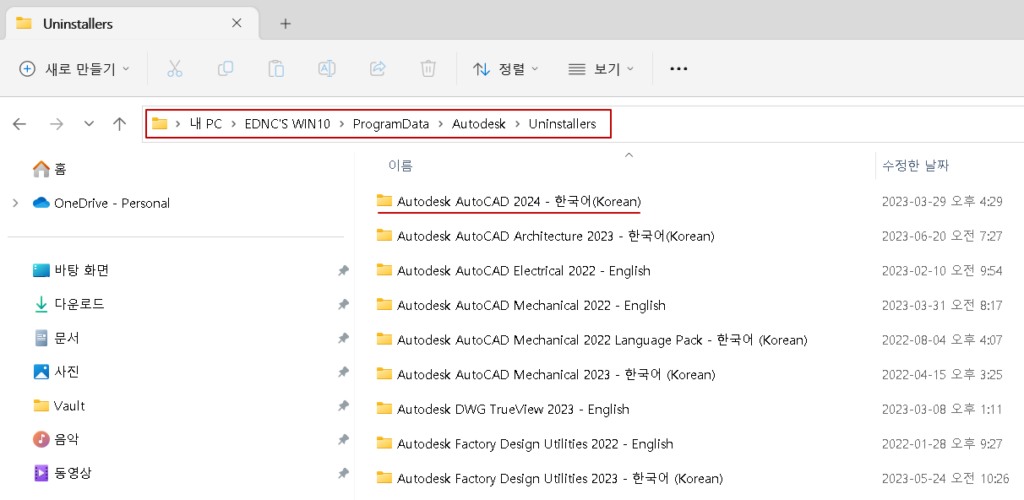Select the Uninstallers tab
This screenshot has height=500, width=1024.
tap(131, 23)
